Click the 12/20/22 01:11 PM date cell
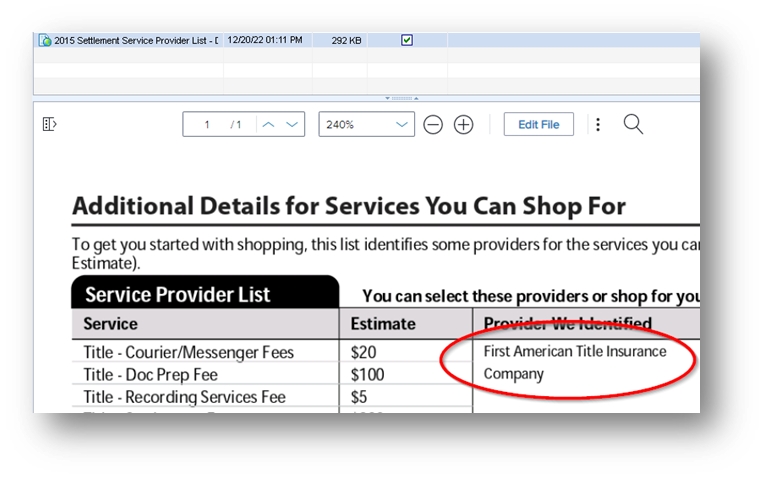This screenshot has width=765, height=478. 265,41
